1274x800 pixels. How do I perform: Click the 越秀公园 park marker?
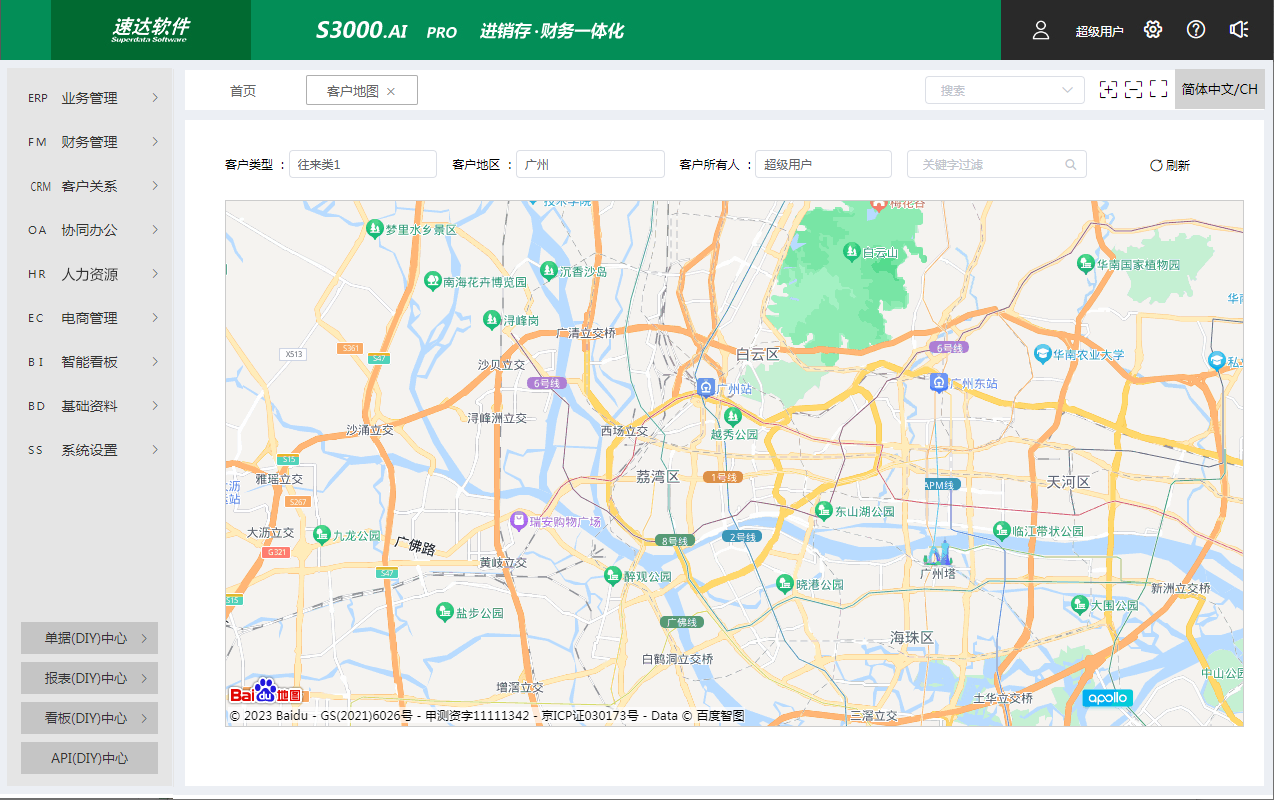[x=732, y=415]
